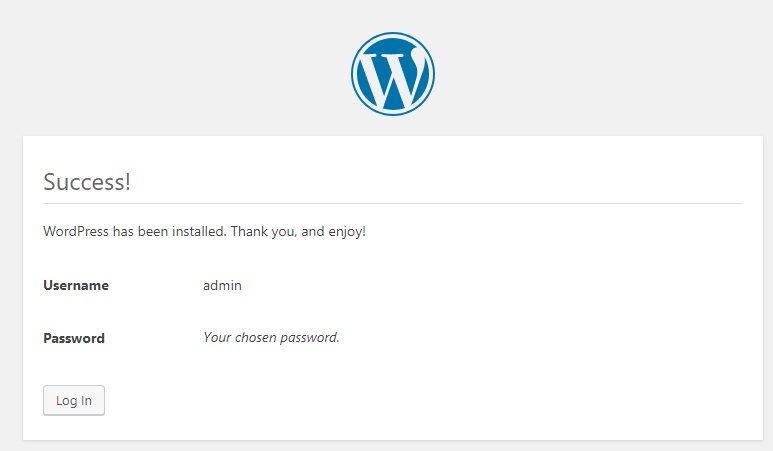Click the divider line under Success!
This screenshot has width=773, height=451.
(393, 203)
